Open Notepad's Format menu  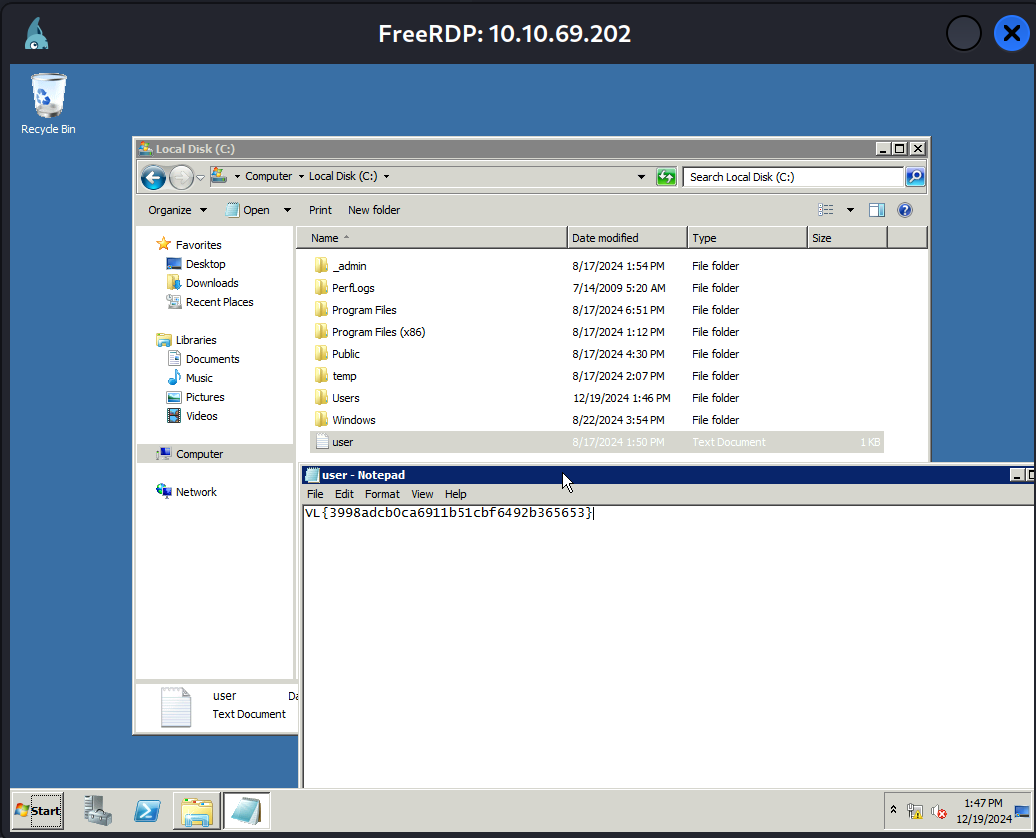(382, 494)
